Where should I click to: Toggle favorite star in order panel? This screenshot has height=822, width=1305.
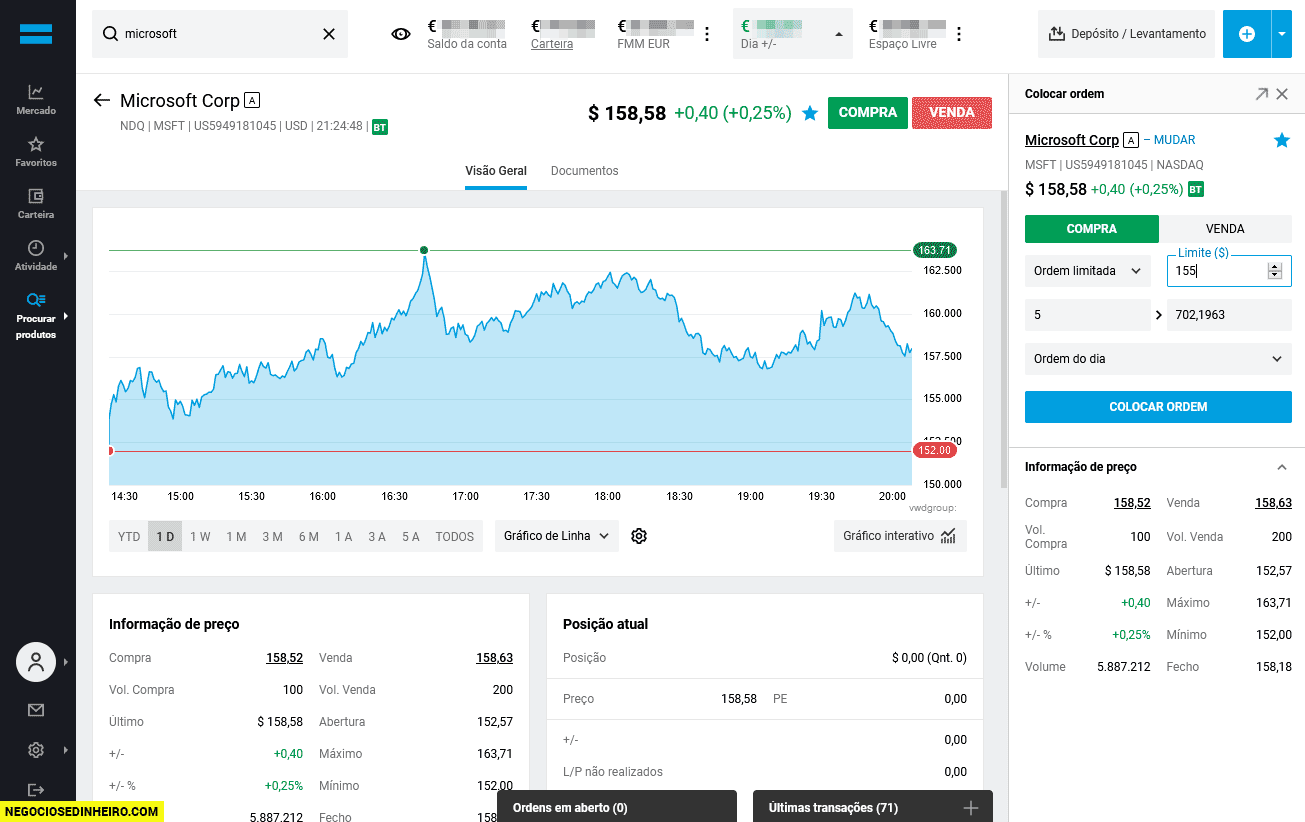1282,141
